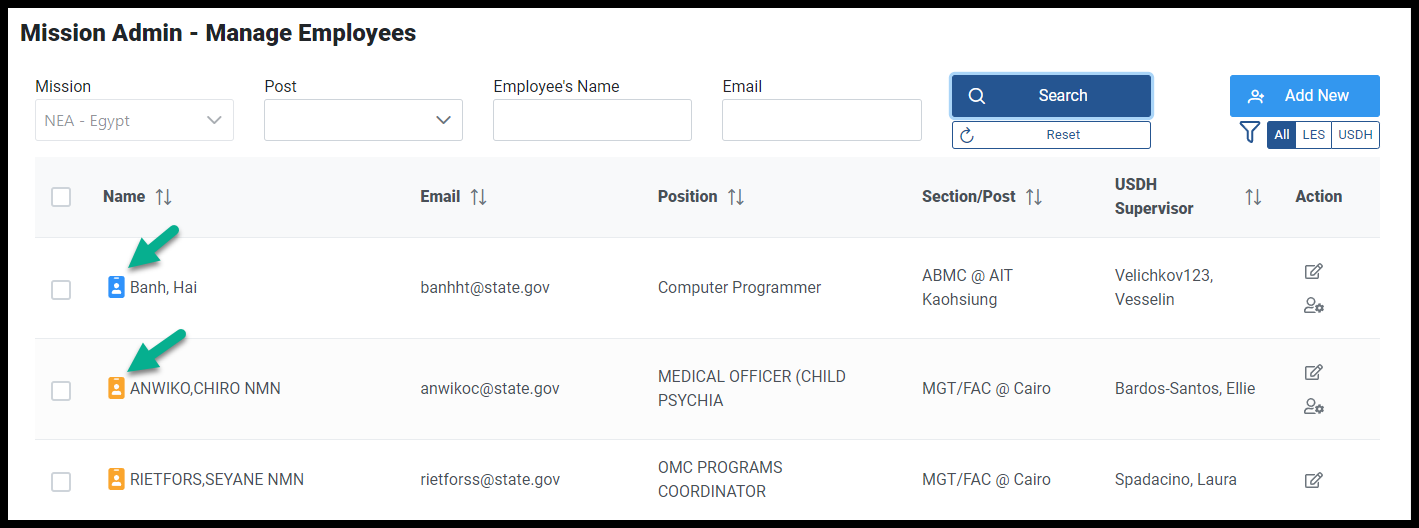Open the Mission dropdown showing NEA - Egypt
This screenshot has height=528, width=1419.
134,120
